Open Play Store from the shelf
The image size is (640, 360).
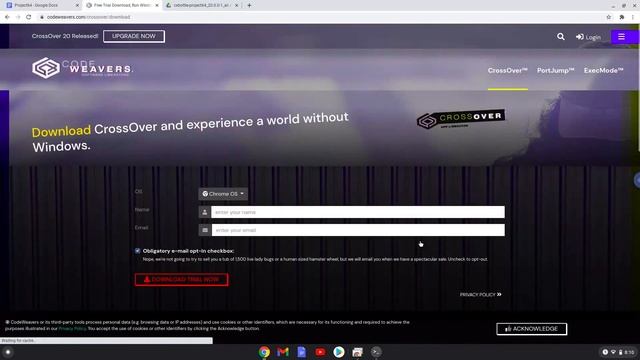tap(339, 352)
